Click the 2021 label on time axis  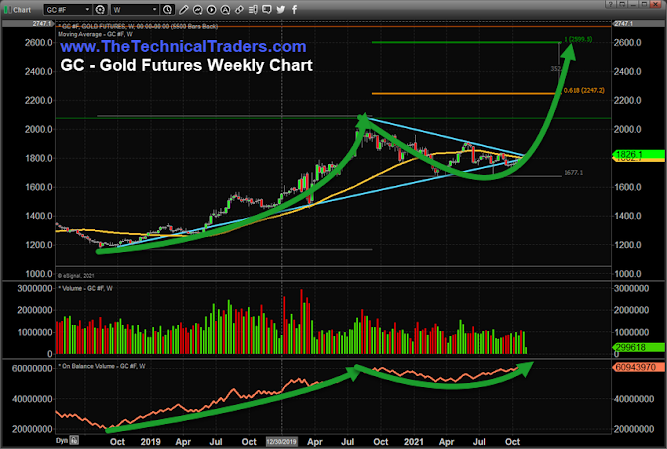(413, 442)
